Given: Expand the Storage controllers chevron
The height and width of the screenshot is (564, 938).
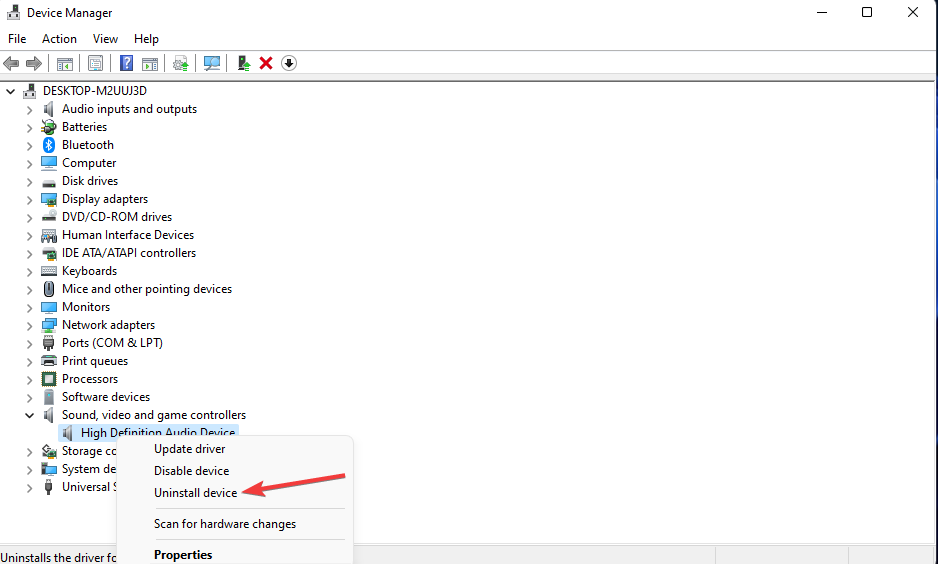Looking at the screenshot, I should 29,452.
